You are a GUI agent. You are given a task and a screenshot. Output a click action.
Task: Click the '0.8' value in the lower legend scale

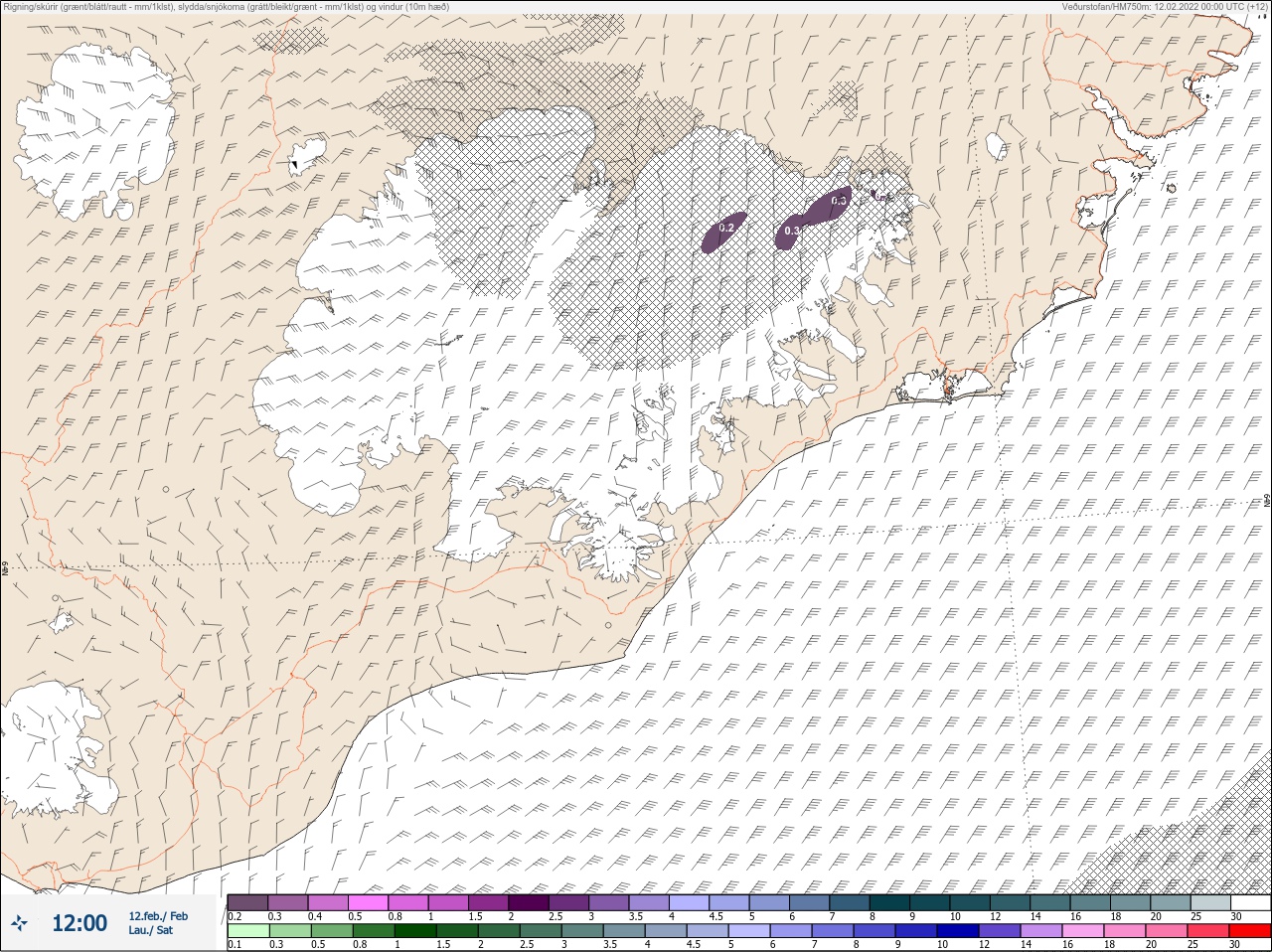click(360, 944)
